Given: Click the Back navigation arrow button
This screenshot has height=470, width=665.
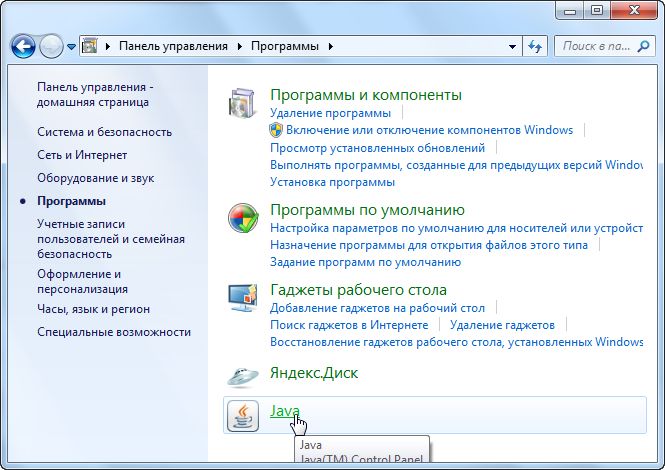Looking at the screenshot, I should click(24, 46).
